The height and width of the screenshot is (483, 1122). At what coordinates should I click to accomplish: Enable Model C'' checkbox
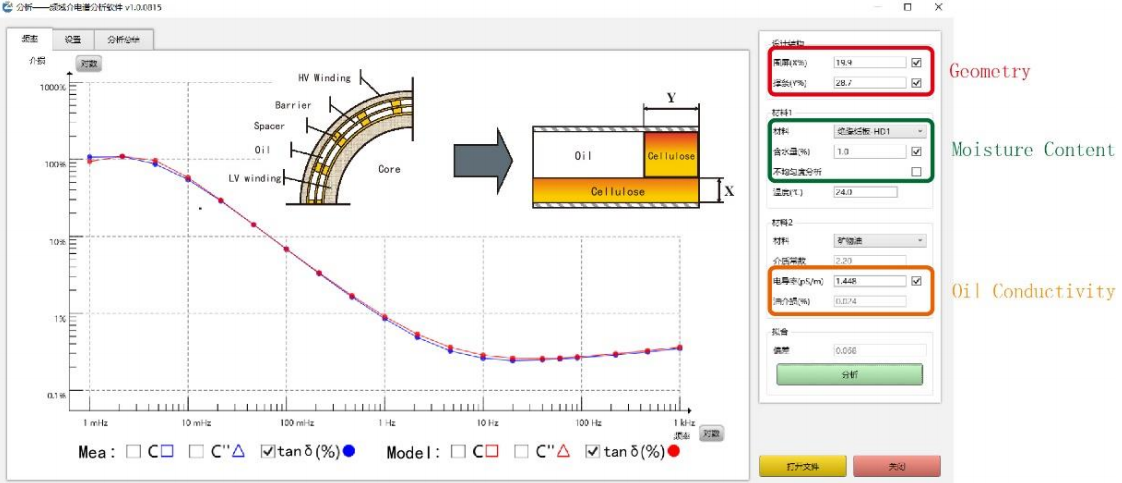521,452
